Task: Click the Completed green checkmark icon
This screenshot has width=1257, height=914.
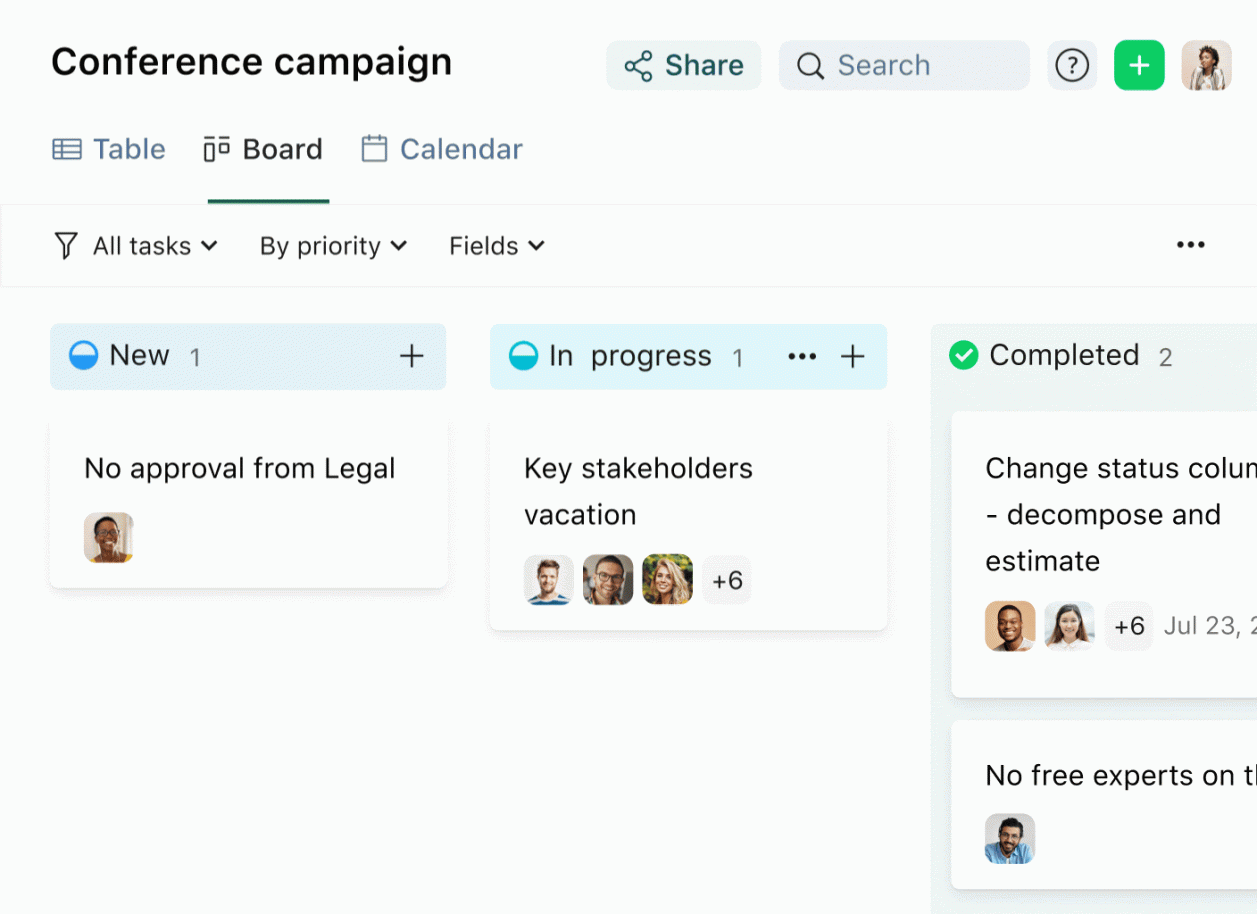Action: click(x=963, y=355)
